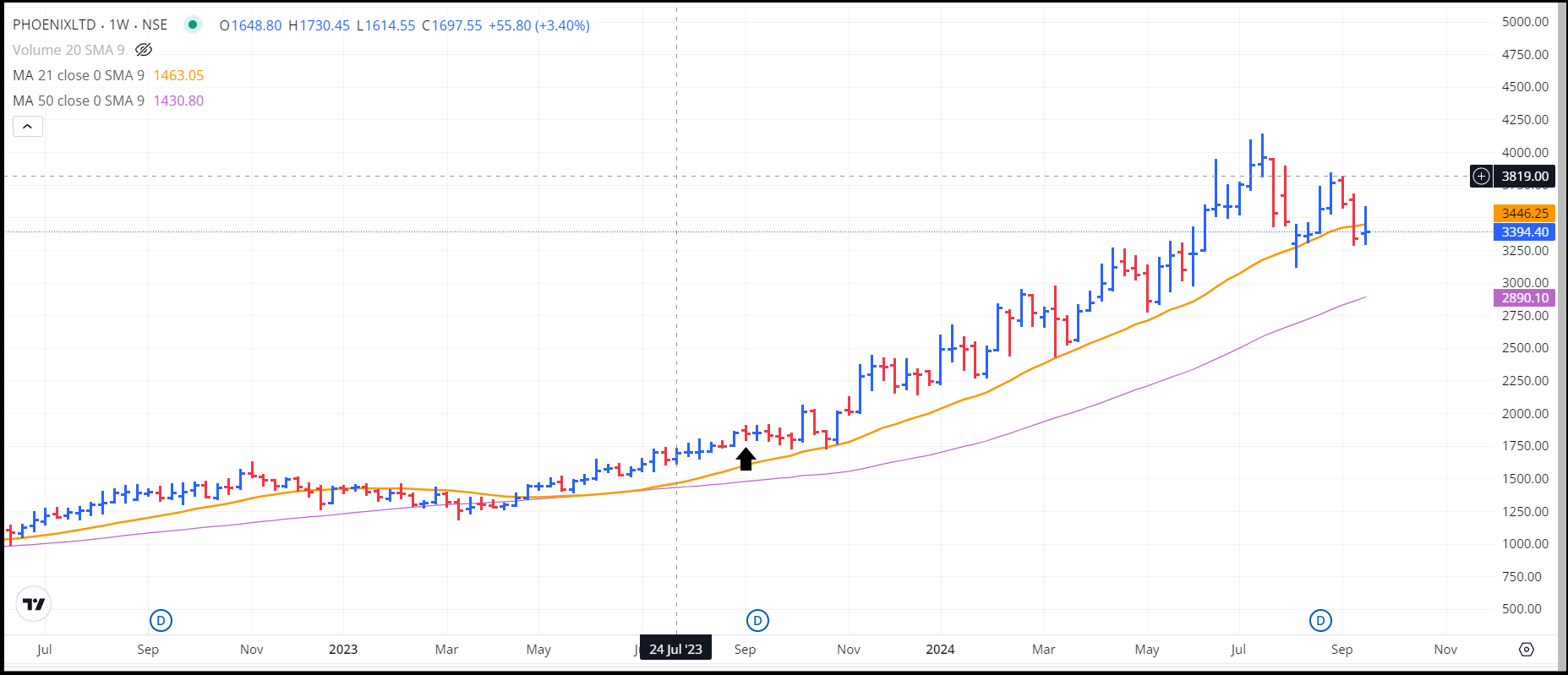Click the 1000.00 price axis label
1568x675 pixels.
1525,544
